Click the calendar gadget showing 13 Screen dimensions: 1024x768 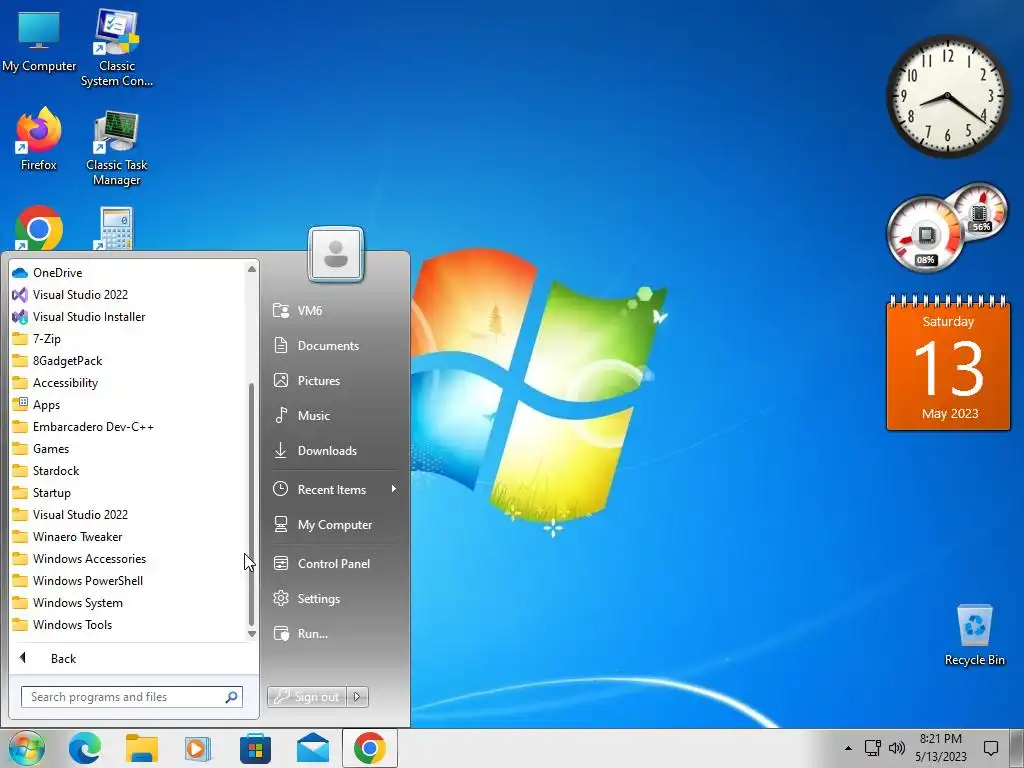pyautogui.click(x=948, y=363)
